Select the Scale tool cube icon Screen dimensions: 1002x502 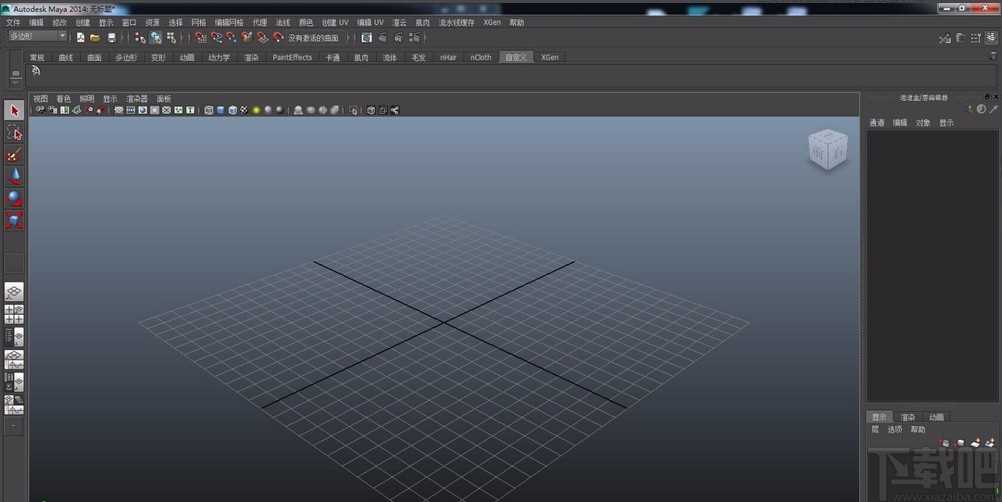[14, 221]
